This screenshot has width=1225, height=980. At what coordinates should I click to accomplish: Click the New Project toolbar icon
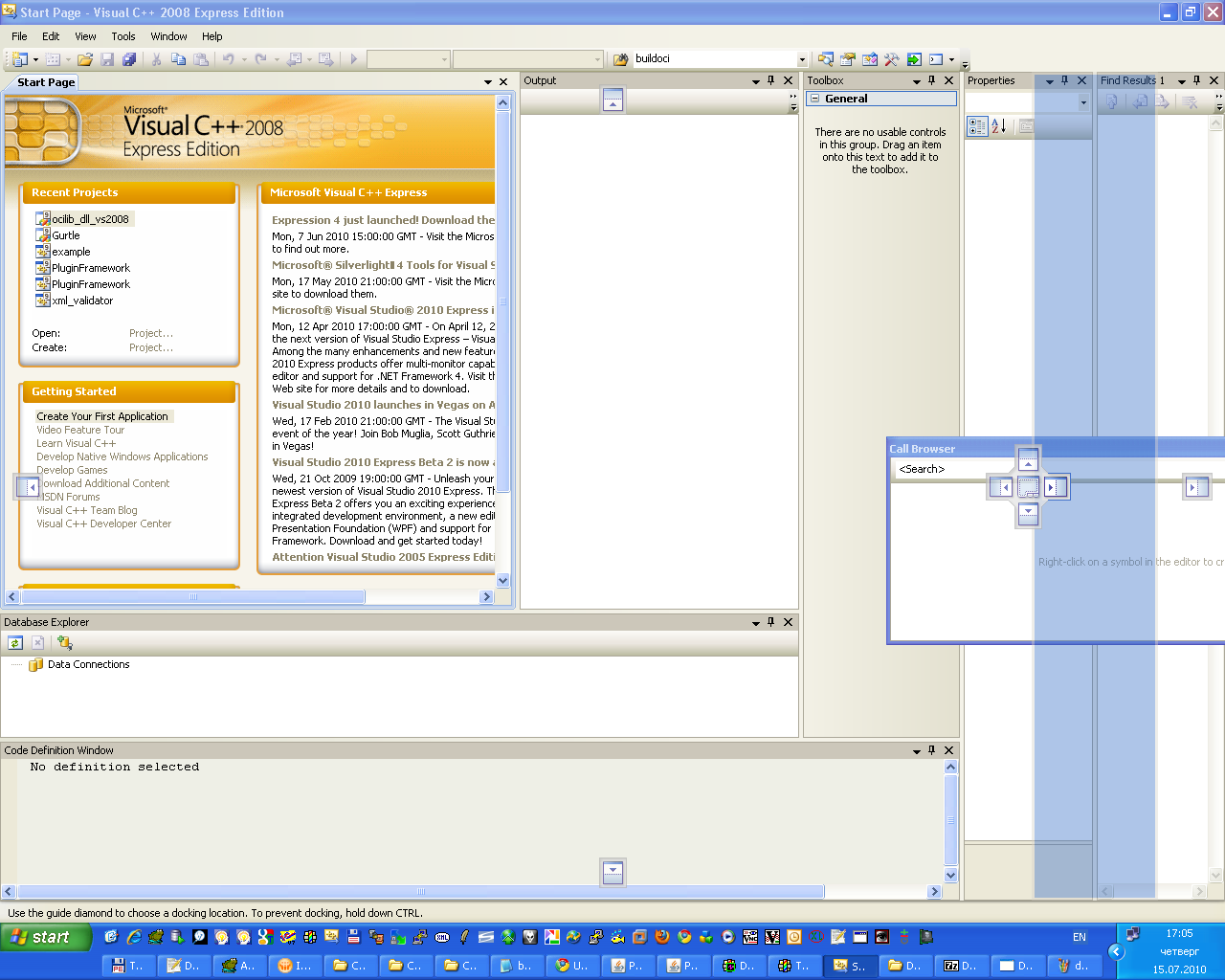pos(19,59)
